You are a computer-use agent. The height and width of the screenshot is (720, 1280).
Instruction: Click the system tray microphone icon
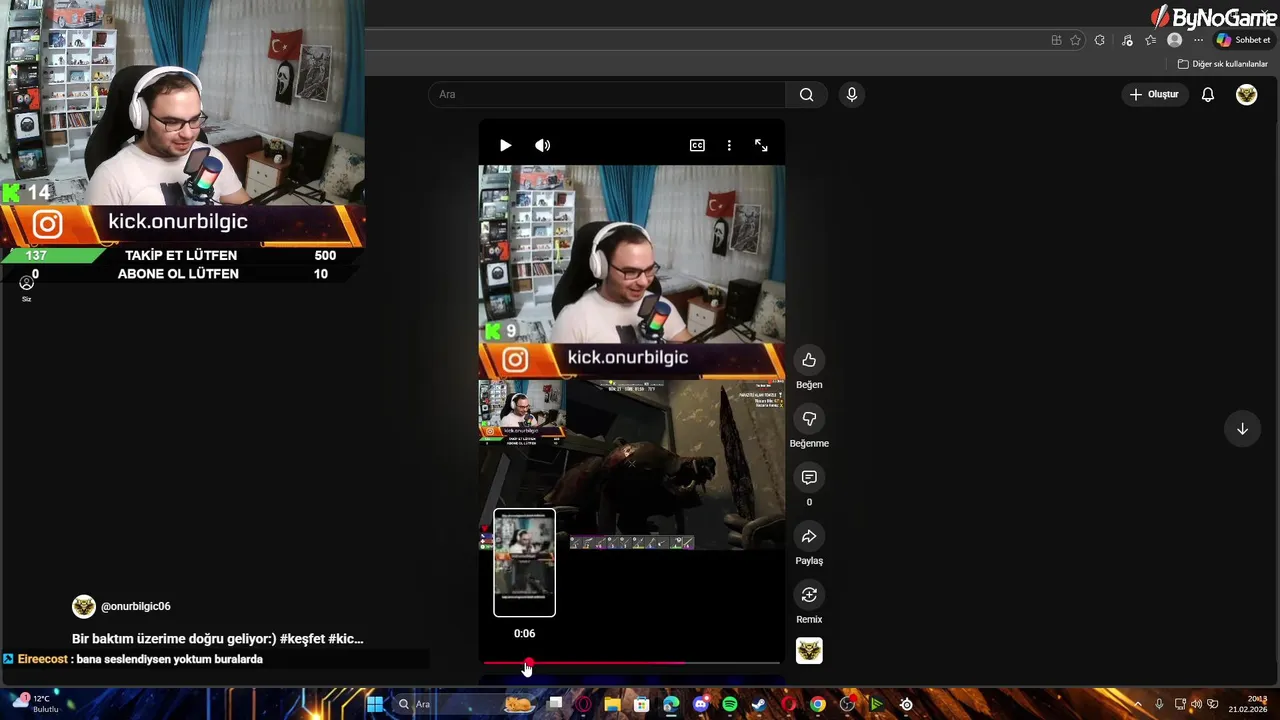coord(1159,704)
